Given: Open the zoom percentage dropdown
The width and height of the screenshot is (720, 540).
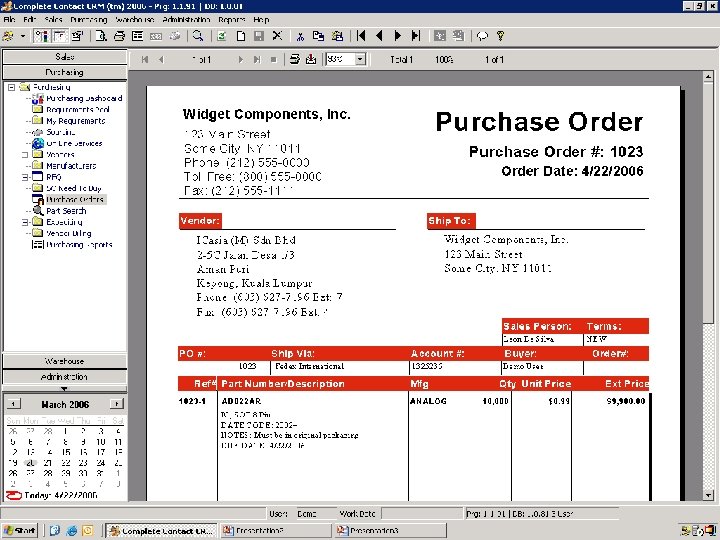Looking at the screenshot, I should click(360, 59).
